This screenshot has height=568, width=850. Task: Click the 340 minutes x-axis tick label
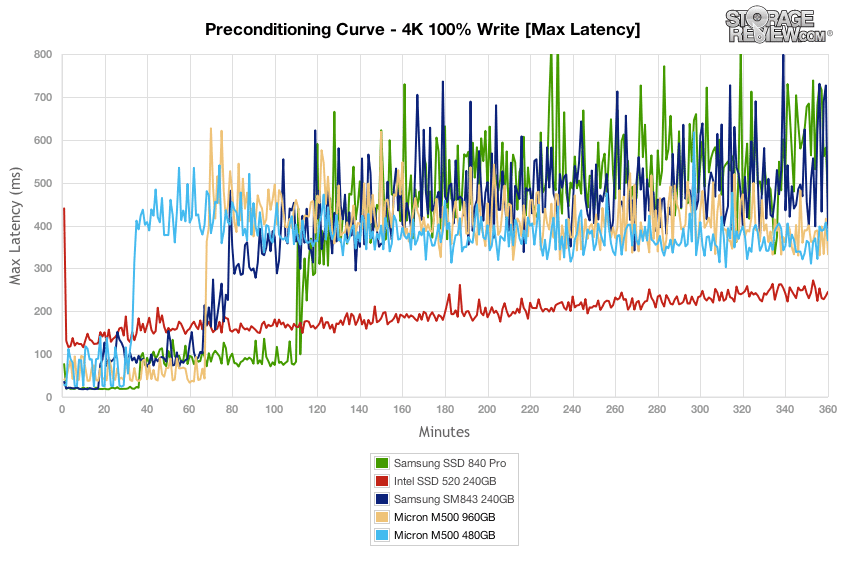[785, 409]
